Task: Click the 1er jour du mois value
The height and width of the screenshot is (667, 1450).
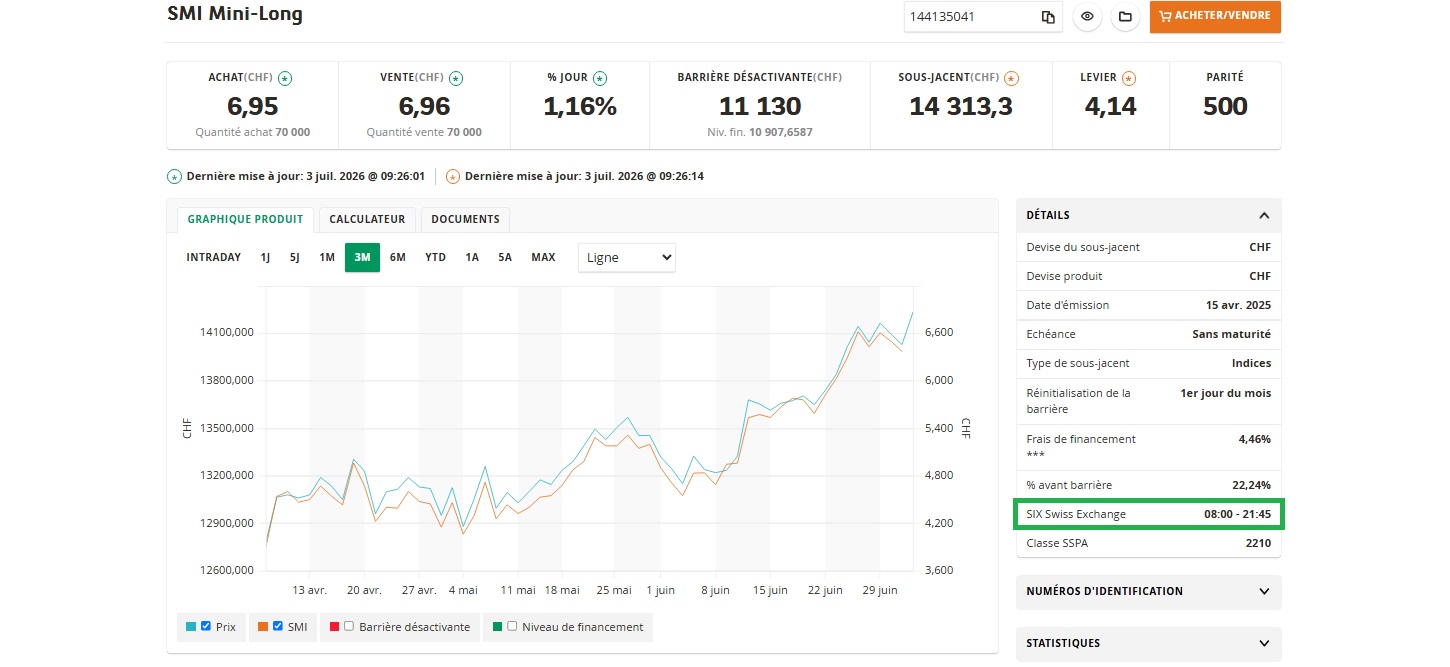Action: click(1226, 393)
